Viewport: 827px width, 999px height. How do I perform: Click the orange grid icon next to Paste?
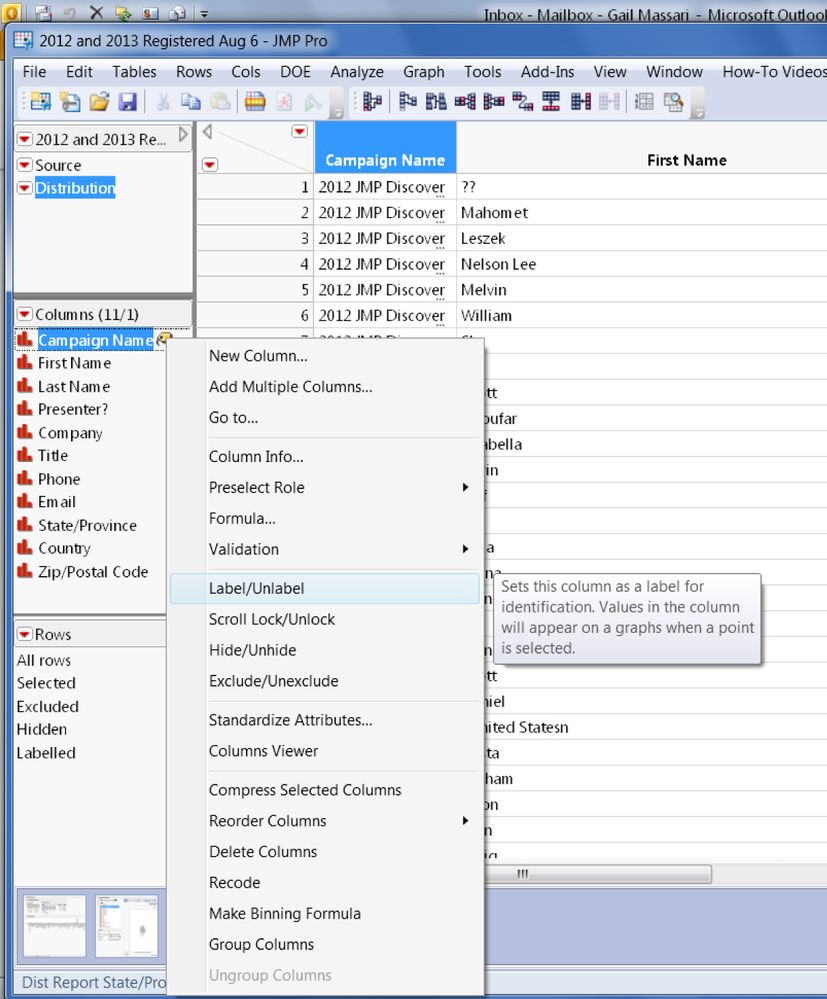point(255,101)
